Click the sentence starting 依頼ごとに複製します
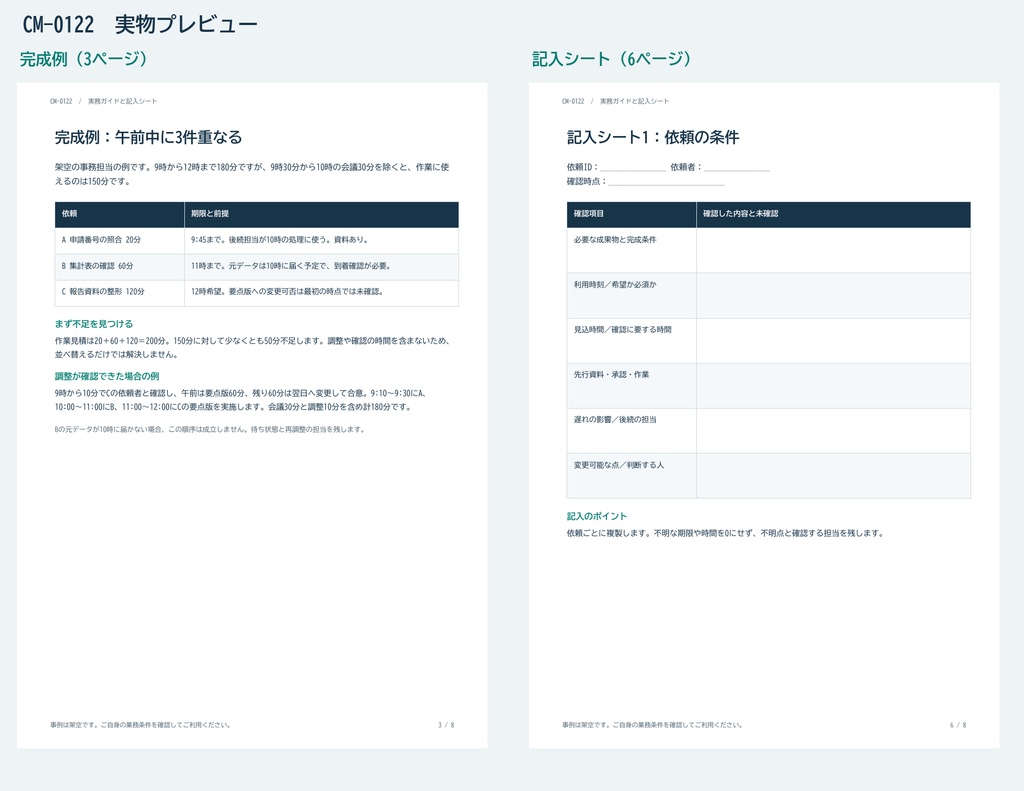 [x=726, y=534]
